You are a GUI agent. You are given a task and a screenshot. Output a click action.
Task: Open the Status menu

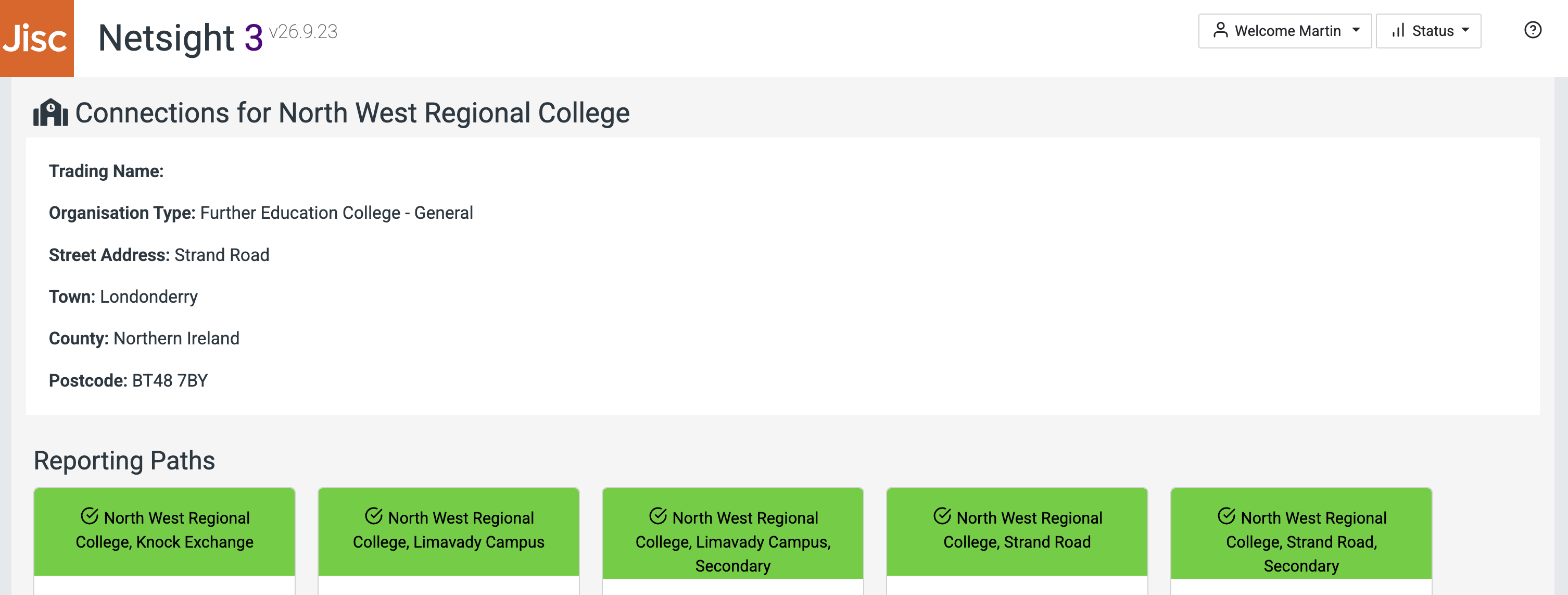pos(1428,31)
